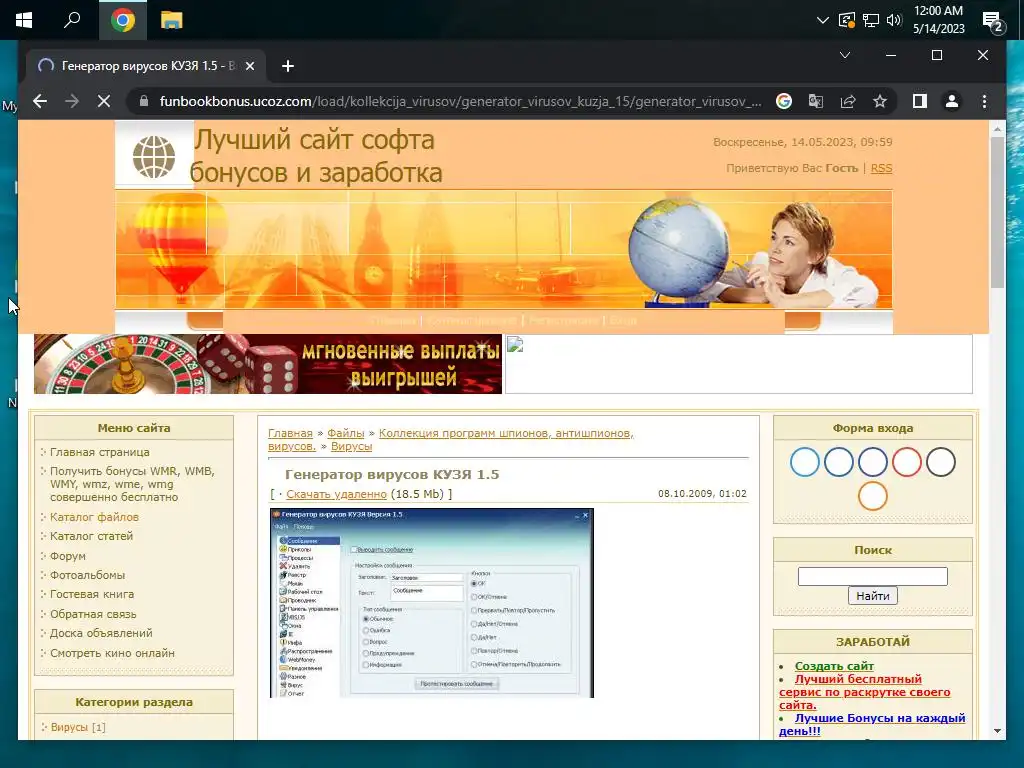Screen dimensions: 1024x768
Task: Open File Explorer from taskbar
Action: point(172,20)
